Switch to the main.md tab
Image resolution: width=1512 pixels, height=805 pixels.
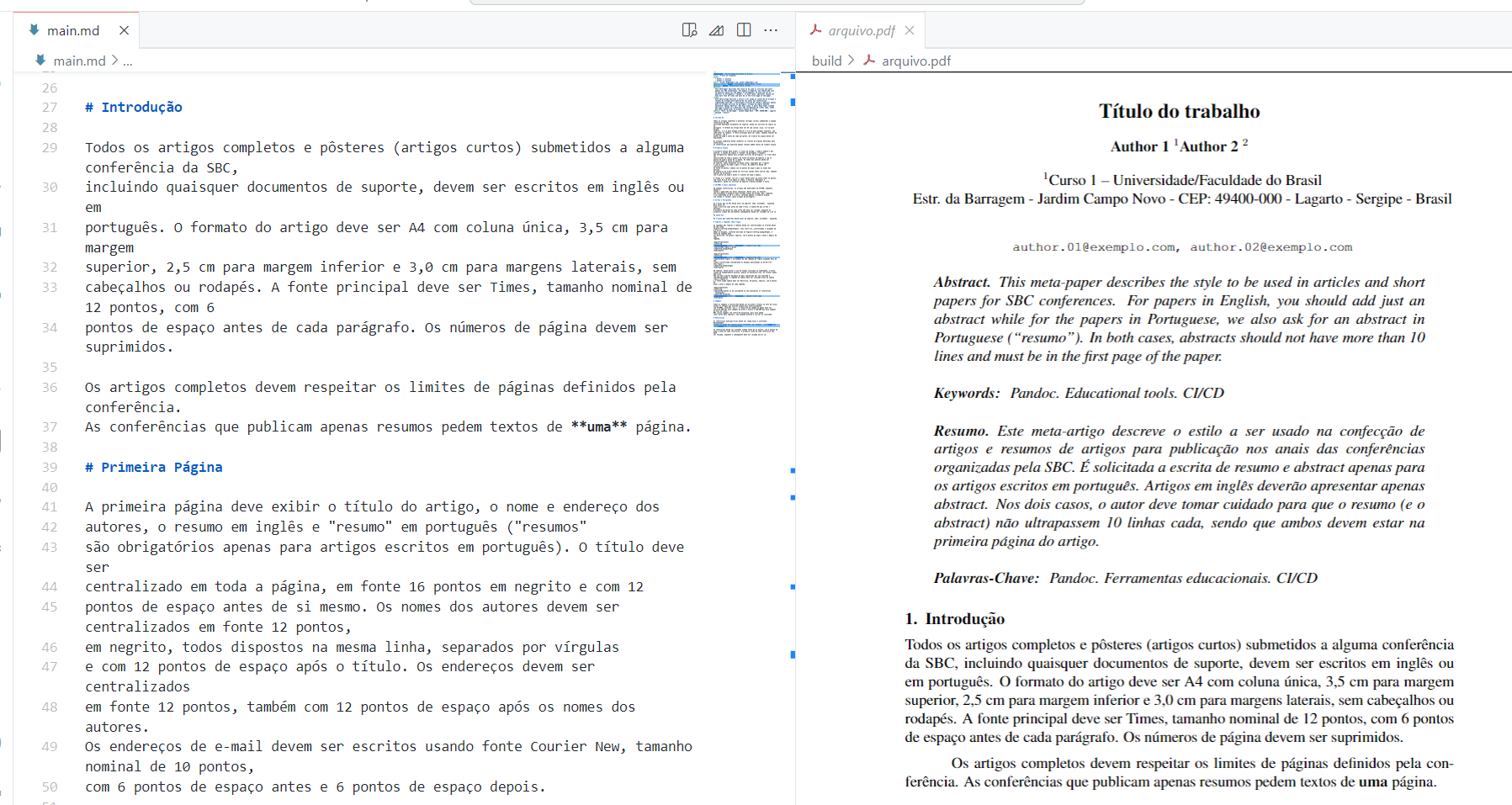[x=74, y=29]
